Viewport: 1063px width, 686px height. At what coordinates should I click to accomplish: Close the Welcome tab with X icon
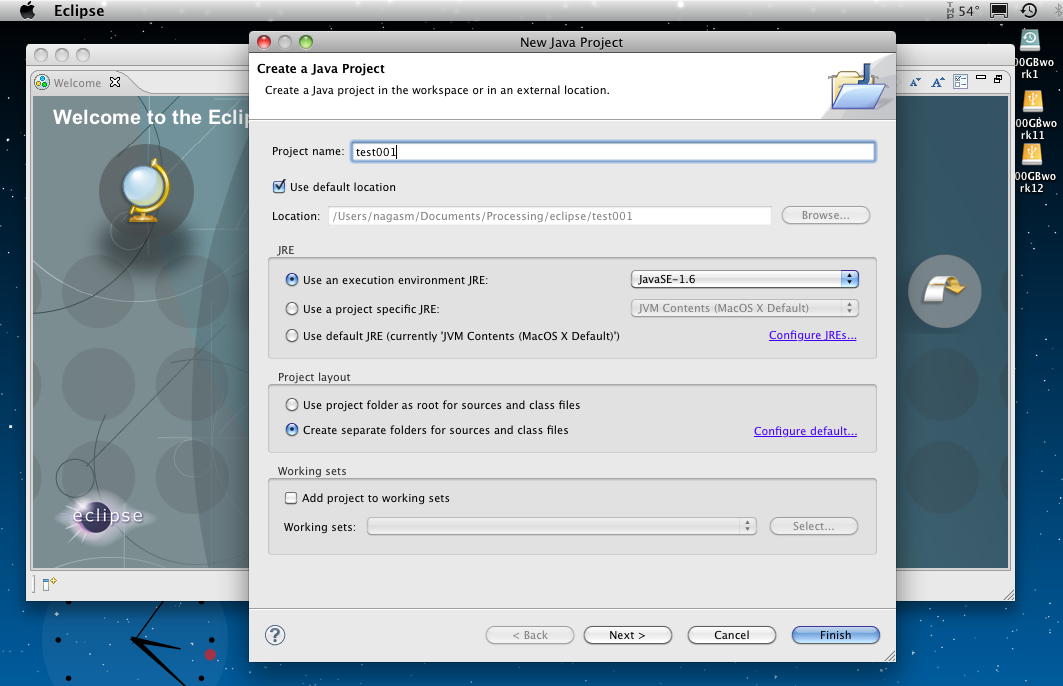coord(115,82)
